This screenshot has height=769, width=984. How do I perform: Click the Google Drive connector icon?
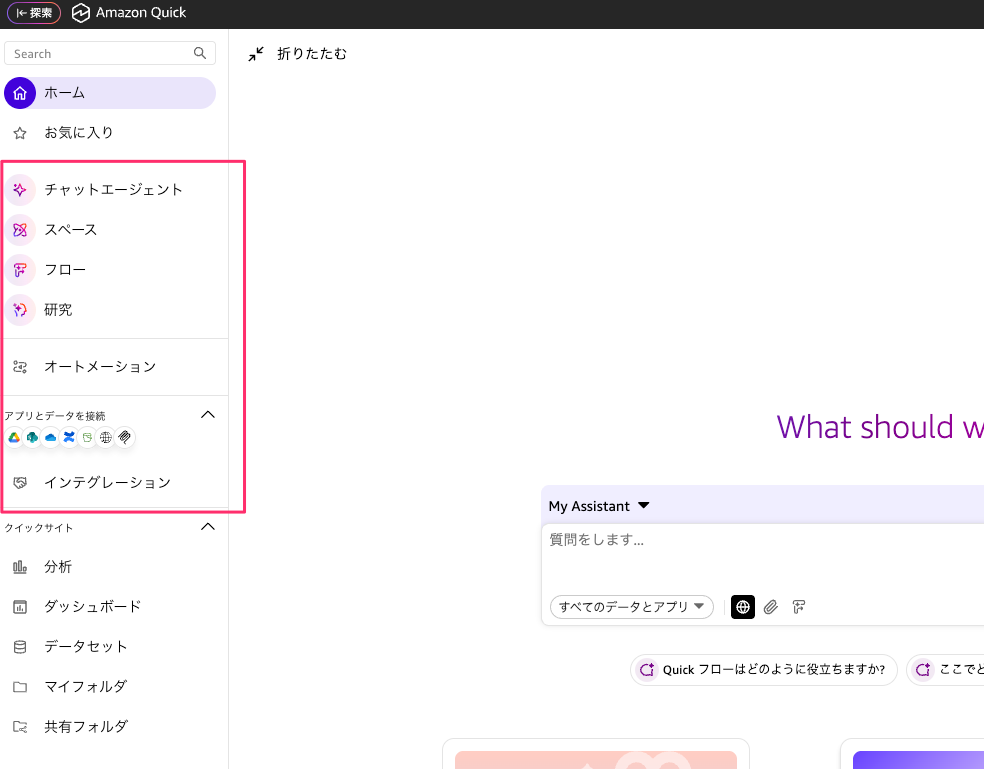(x=15, y=437)
